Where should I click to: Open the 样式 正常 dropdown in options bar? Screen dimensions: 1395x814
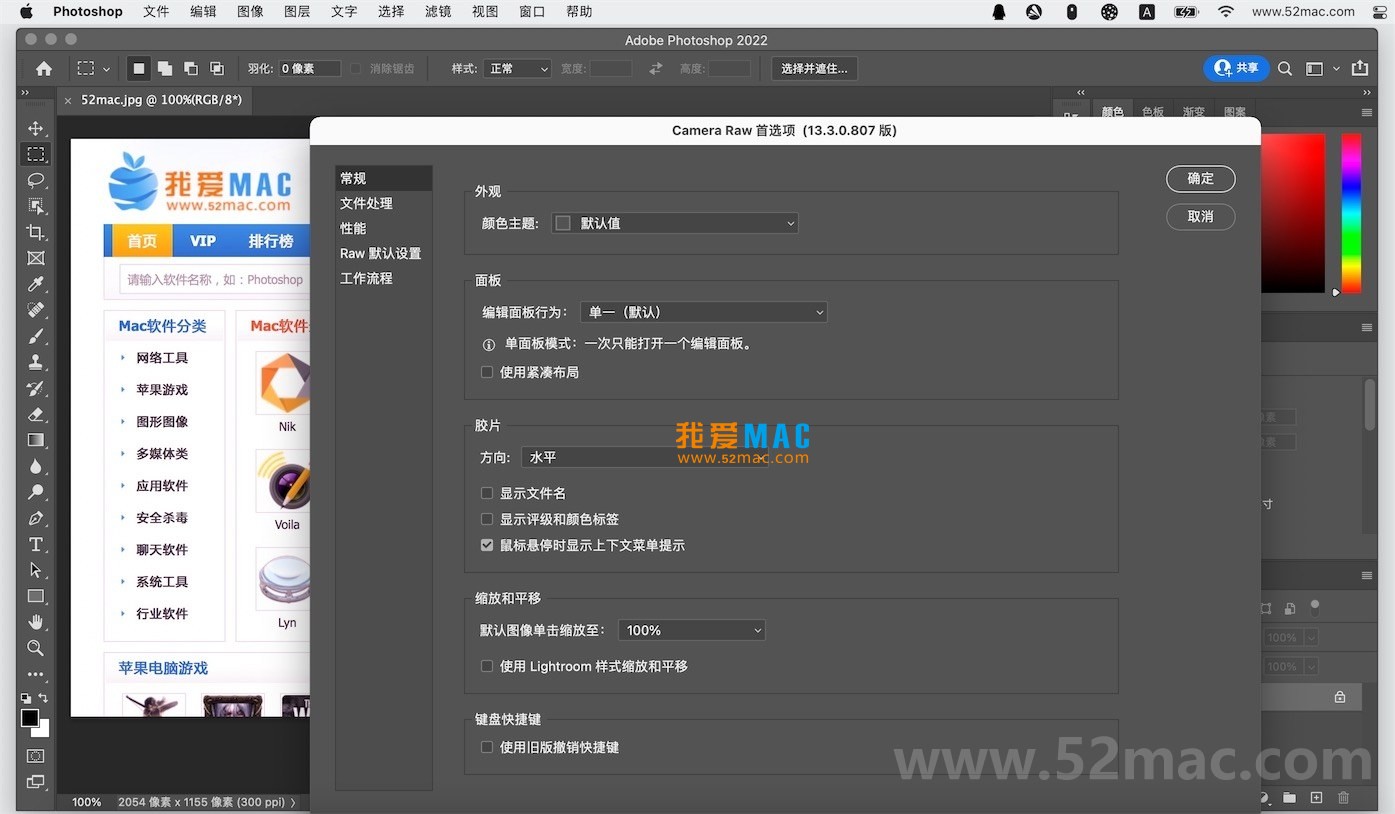[517, 69]
